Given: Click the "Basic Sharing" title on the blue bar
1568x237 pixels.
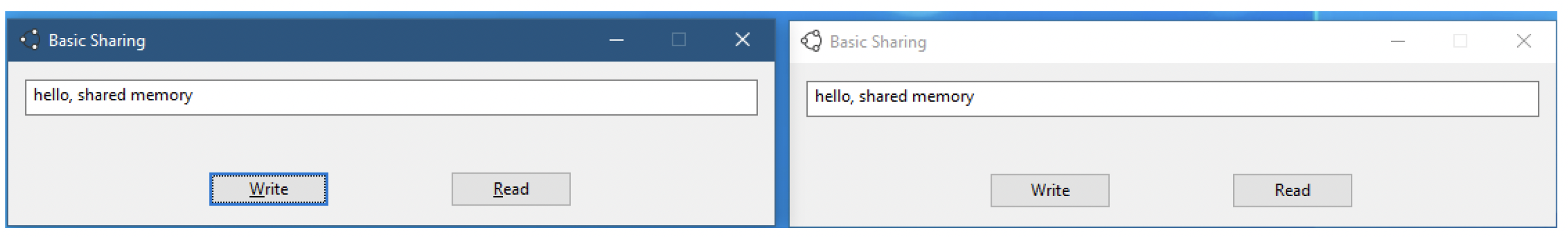Looking at the screenshot, I should coord(97,41).
